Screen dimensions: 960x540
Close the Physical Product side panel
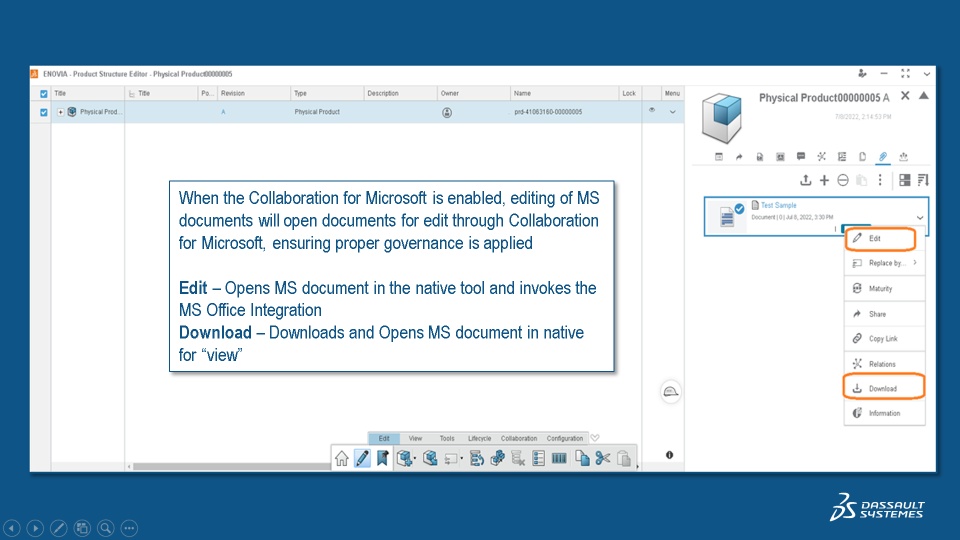click(905, 96)
